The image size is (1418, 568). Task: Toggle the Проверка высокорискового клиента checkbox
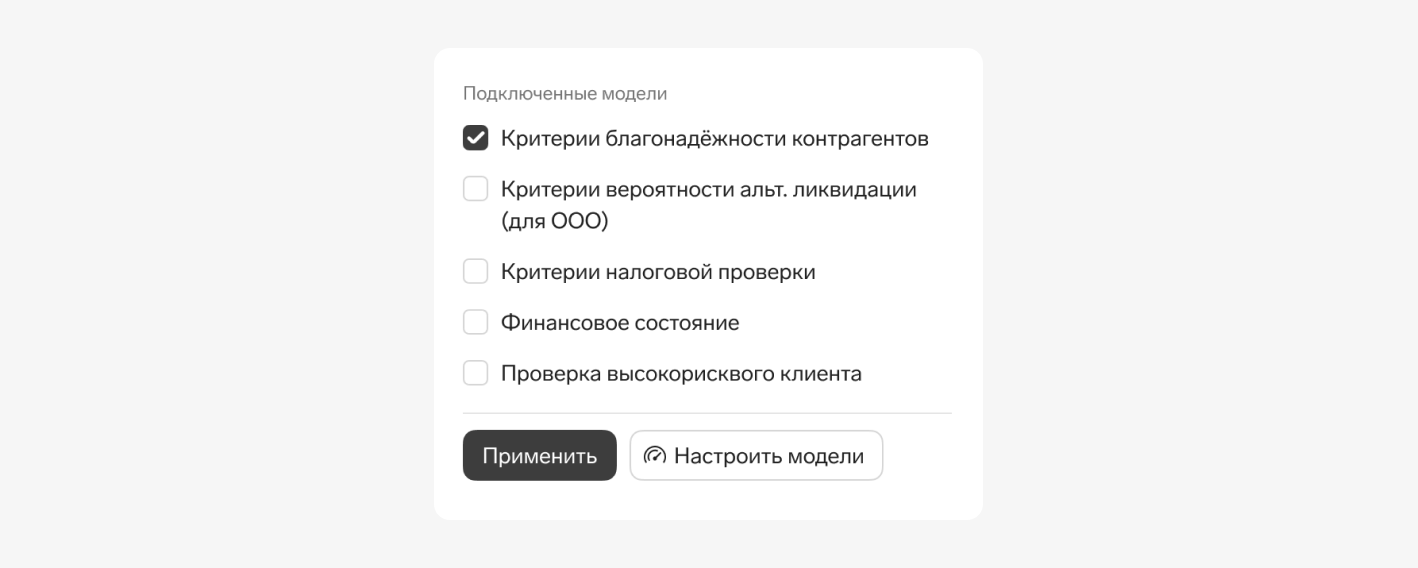click(475, 374)
